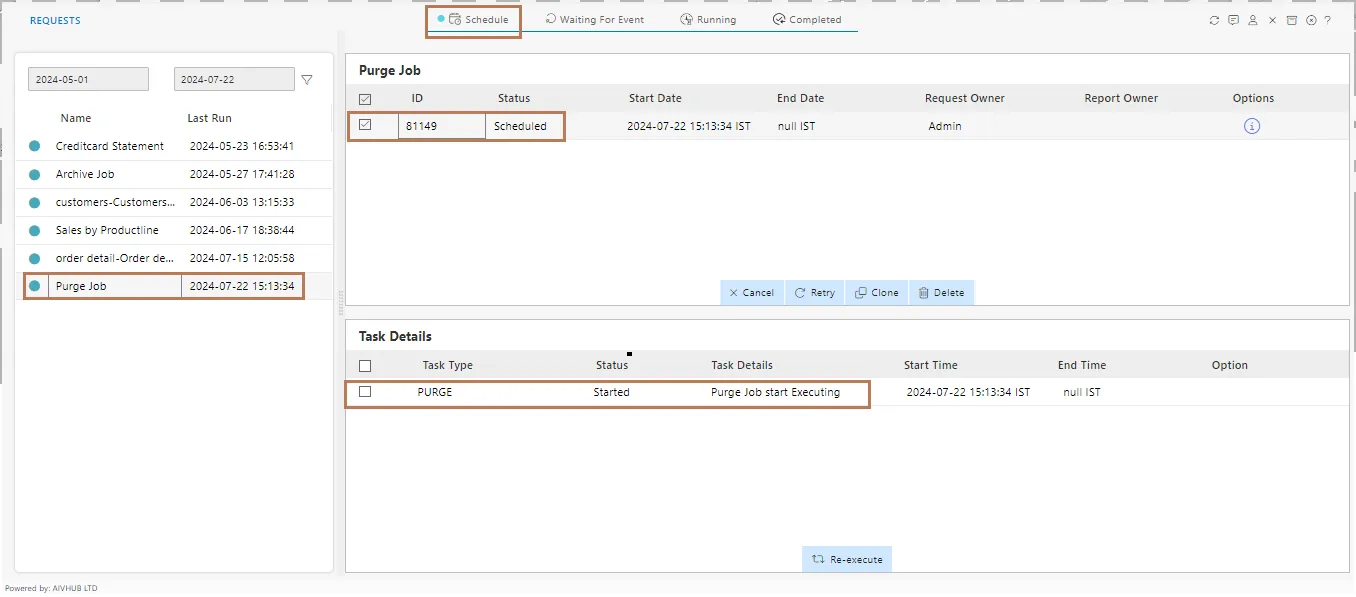The width and height of the screenshot is (1356, 597).
Task: Click status dot beside order detail-Order
Action: [x=35, y=258]
